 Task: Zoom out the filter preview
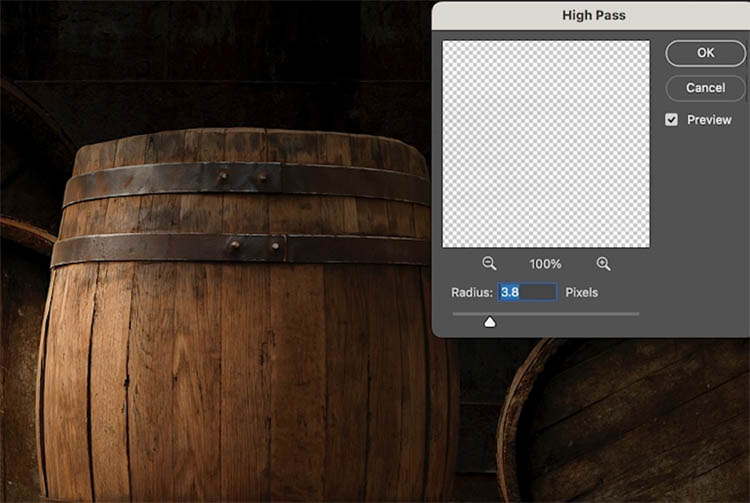[x=489, y=263]
